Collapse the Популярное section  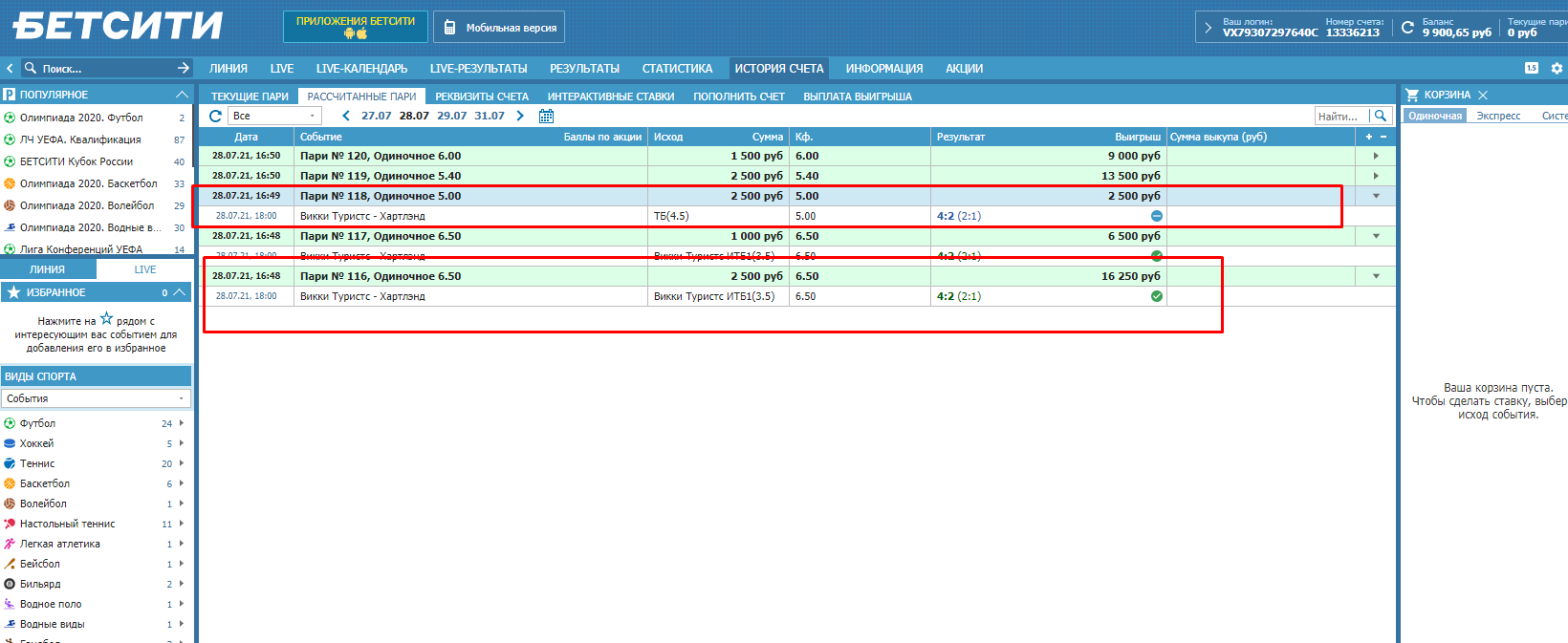pyautogui.click(x=182, y=95)
